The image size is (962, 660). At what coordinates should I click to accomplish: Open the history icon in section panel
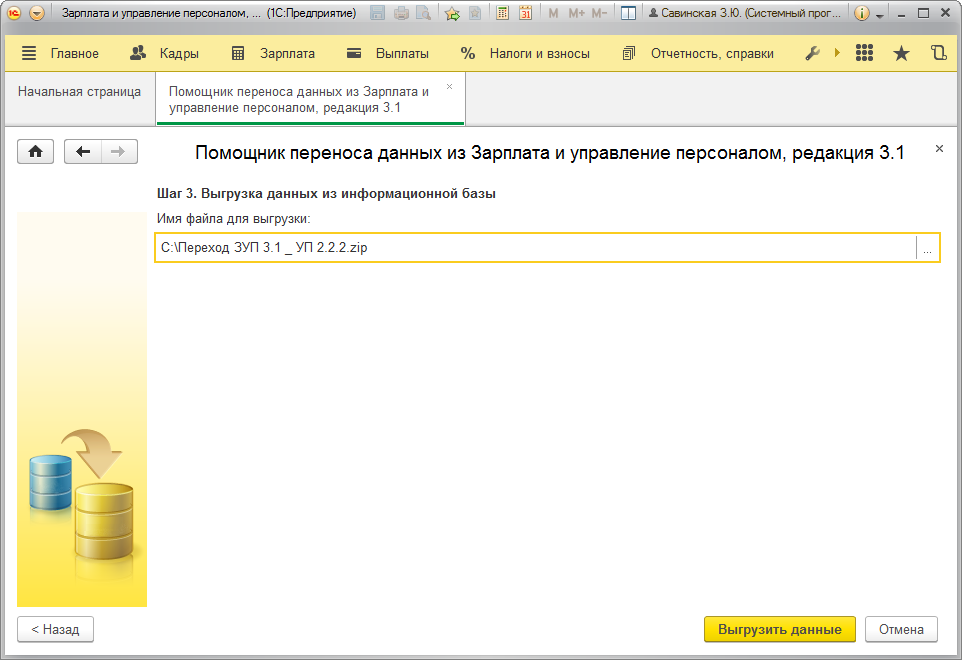tap(937, 53)
